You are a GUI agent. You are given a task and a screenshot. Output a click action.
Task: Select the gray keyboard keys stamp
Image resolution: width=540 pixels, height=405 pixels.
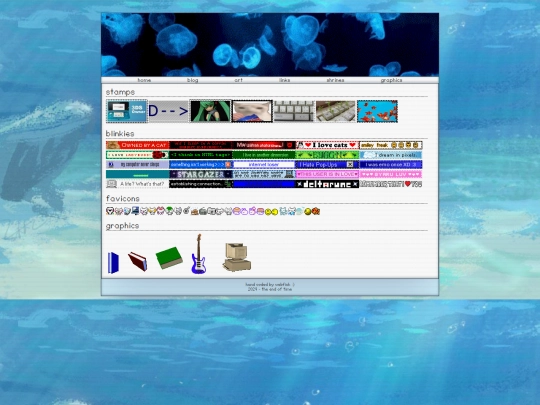pyautogui.click(x=294, y=111)
